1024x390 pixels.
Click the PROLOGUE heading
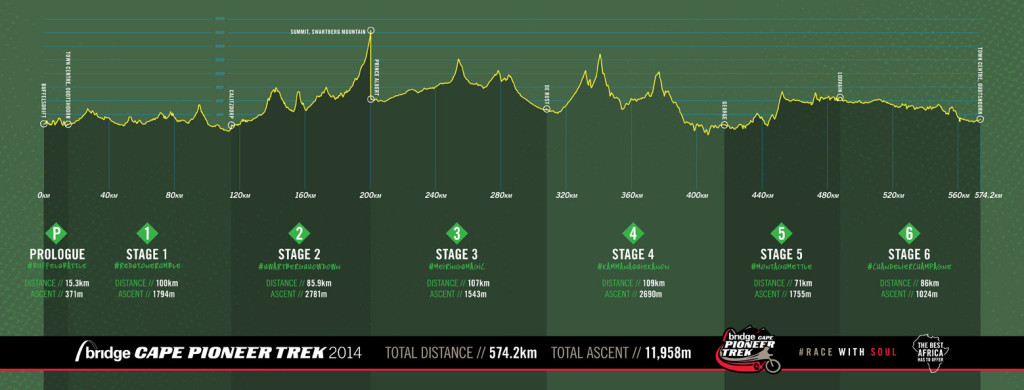57,254
